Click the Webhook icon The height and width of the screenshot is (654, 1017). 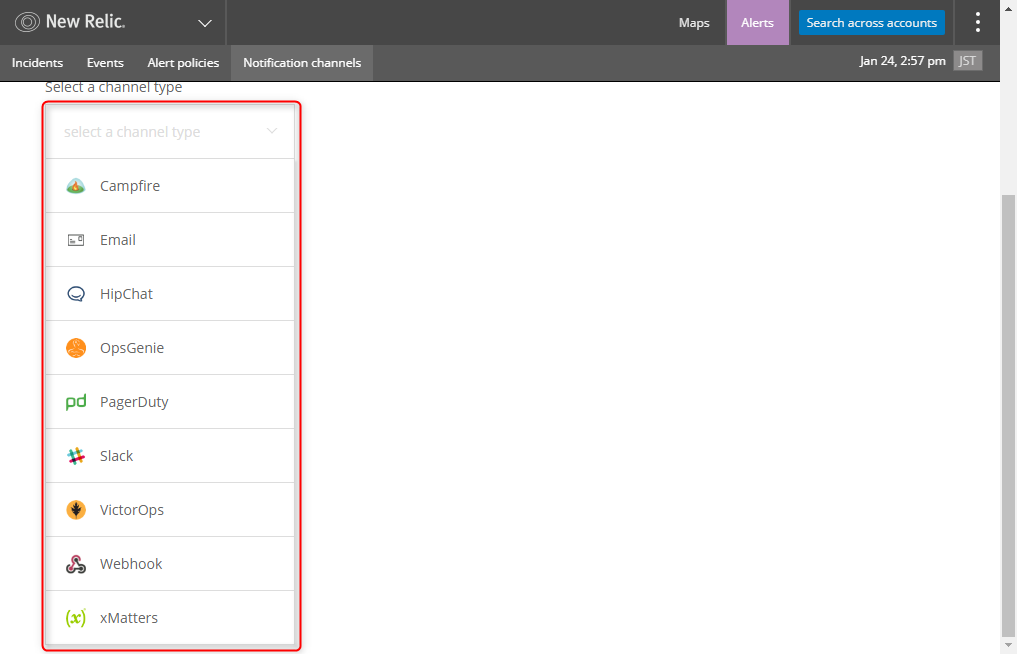point(76,564)
